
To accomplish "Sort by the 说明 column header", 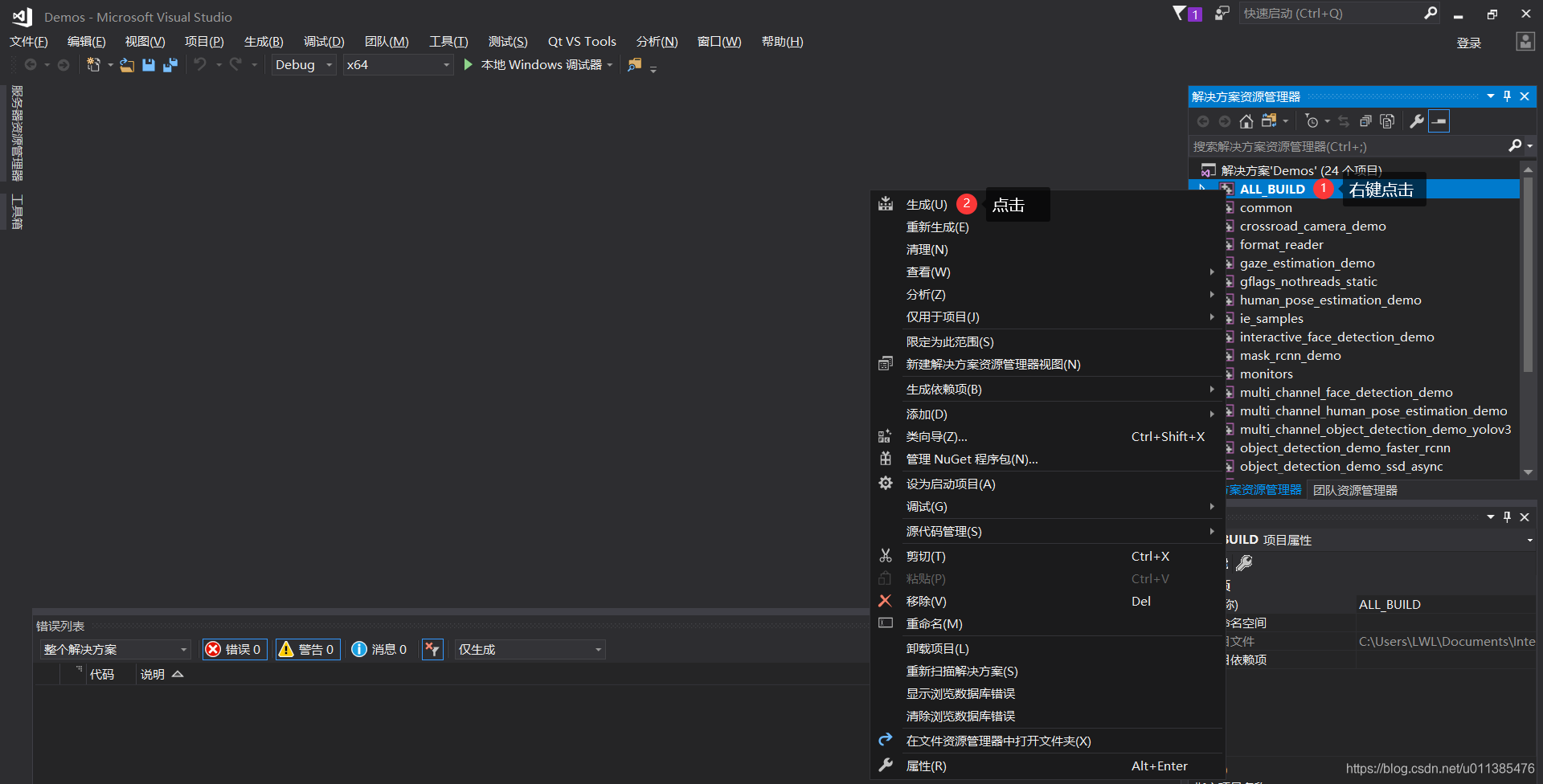I will pos(153,675).
